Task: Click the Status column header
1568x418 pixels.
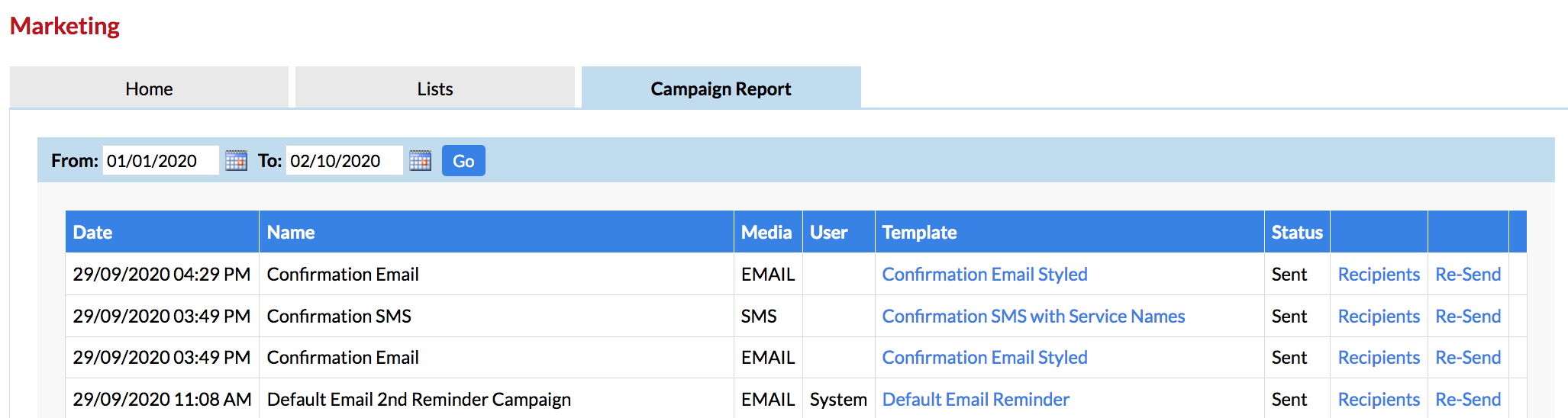Action: tap(1297, 232)
